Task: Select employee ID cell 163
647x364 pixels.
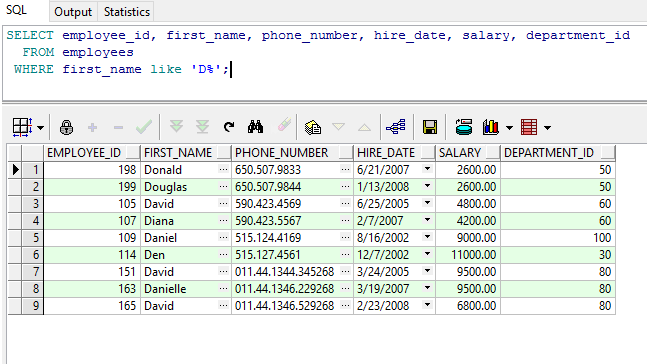Action: tap(92, 289)
